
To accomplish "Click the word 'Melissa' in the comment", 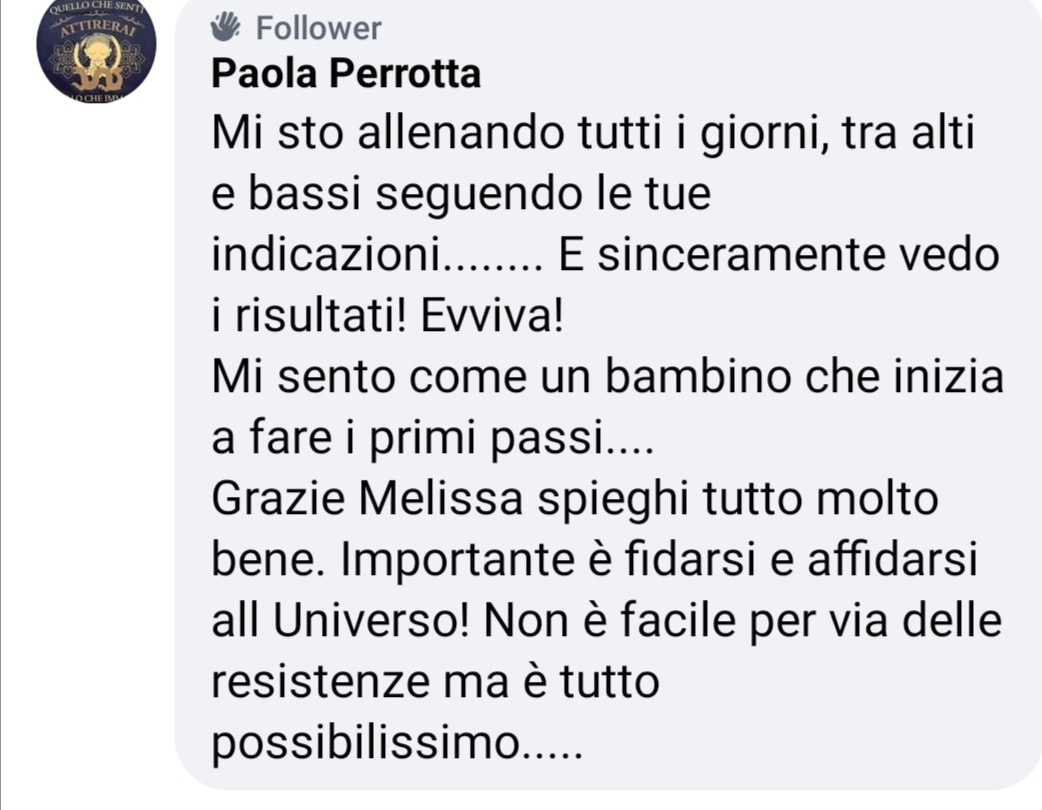I will point(441,499).
